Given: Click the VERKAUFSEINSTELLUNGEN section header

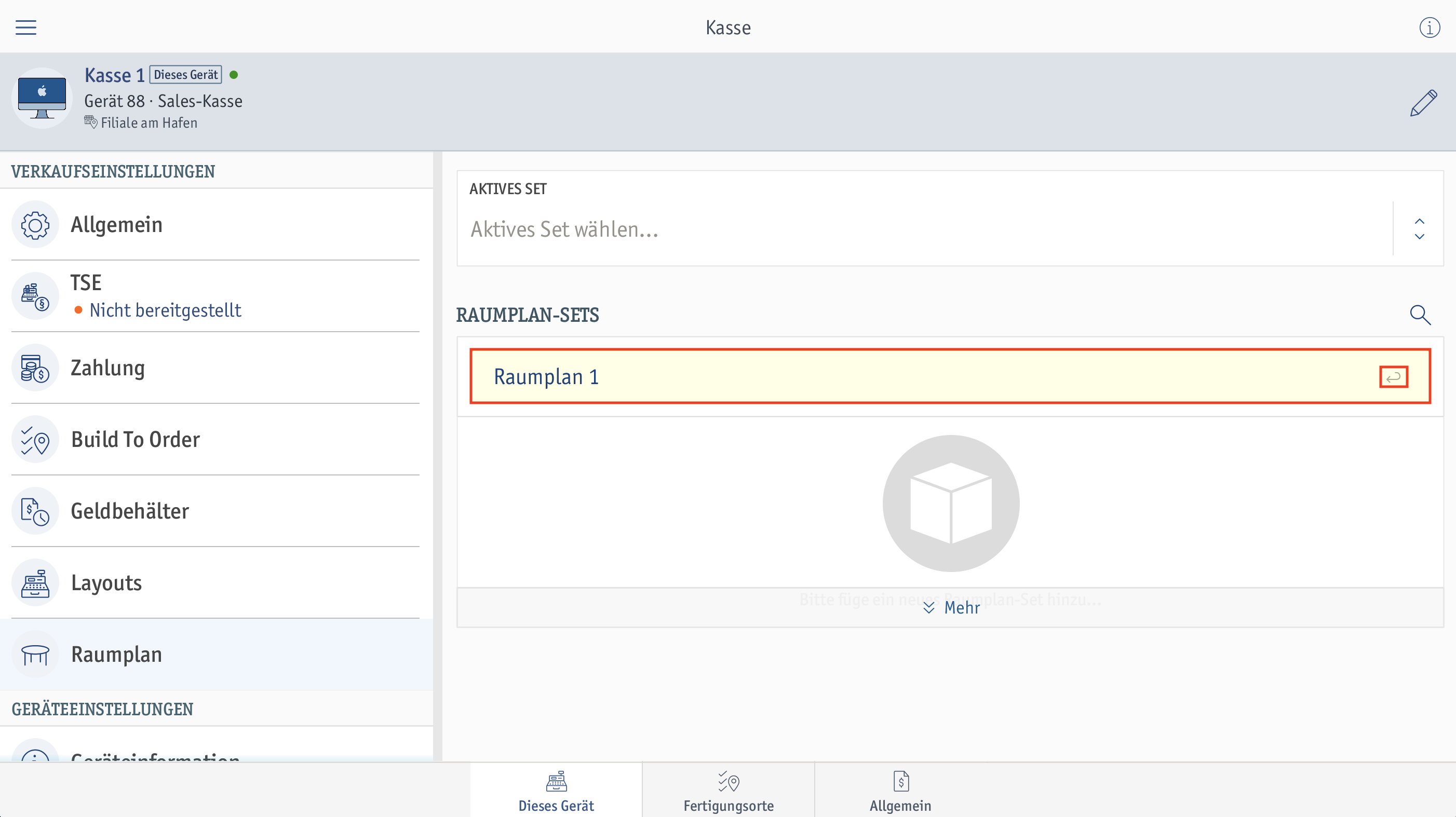Looking at the screenshot, I should [113, 172].
